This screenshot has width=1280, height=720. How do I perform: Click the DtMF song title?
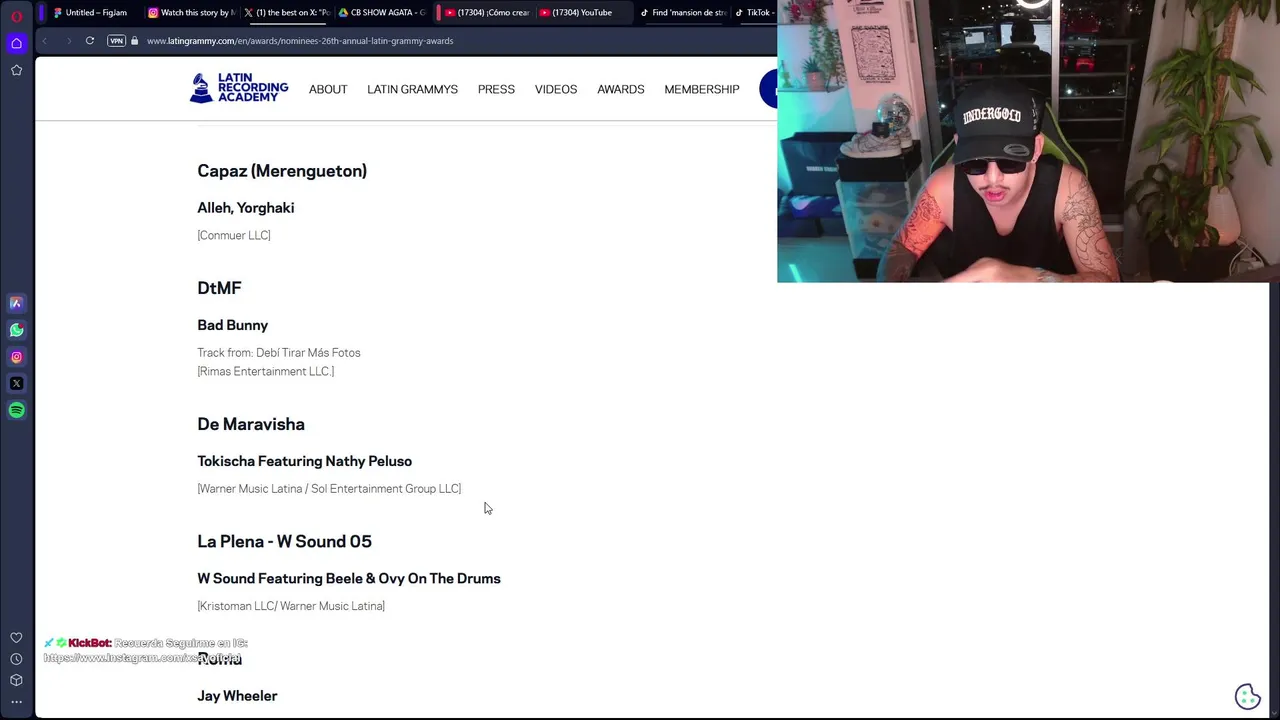(219, 288)
